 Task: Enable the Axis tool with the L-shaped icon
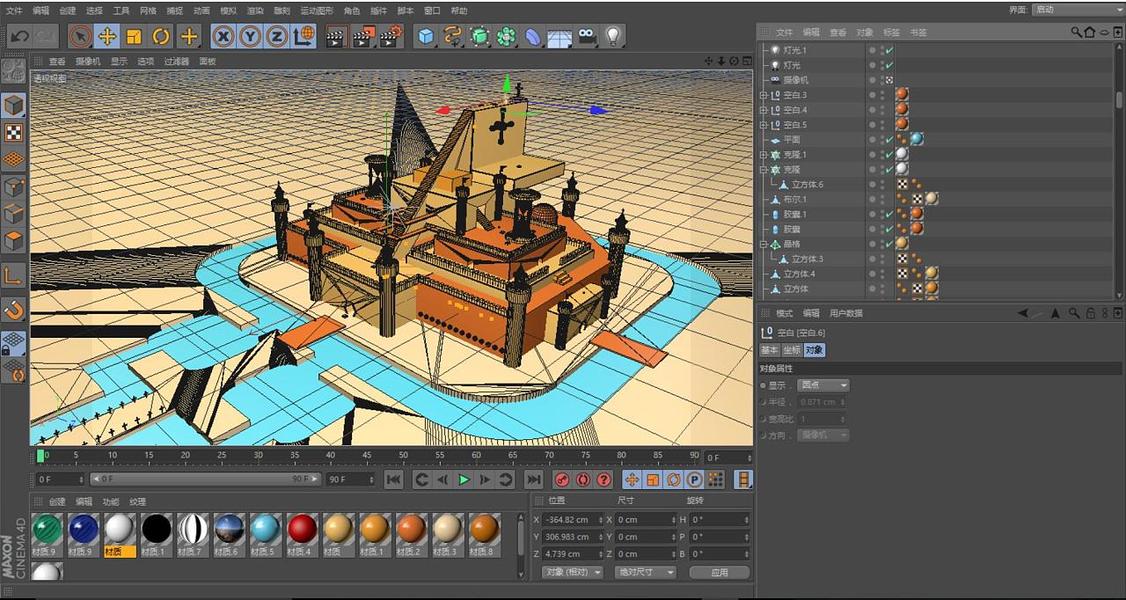coord(14,276)
